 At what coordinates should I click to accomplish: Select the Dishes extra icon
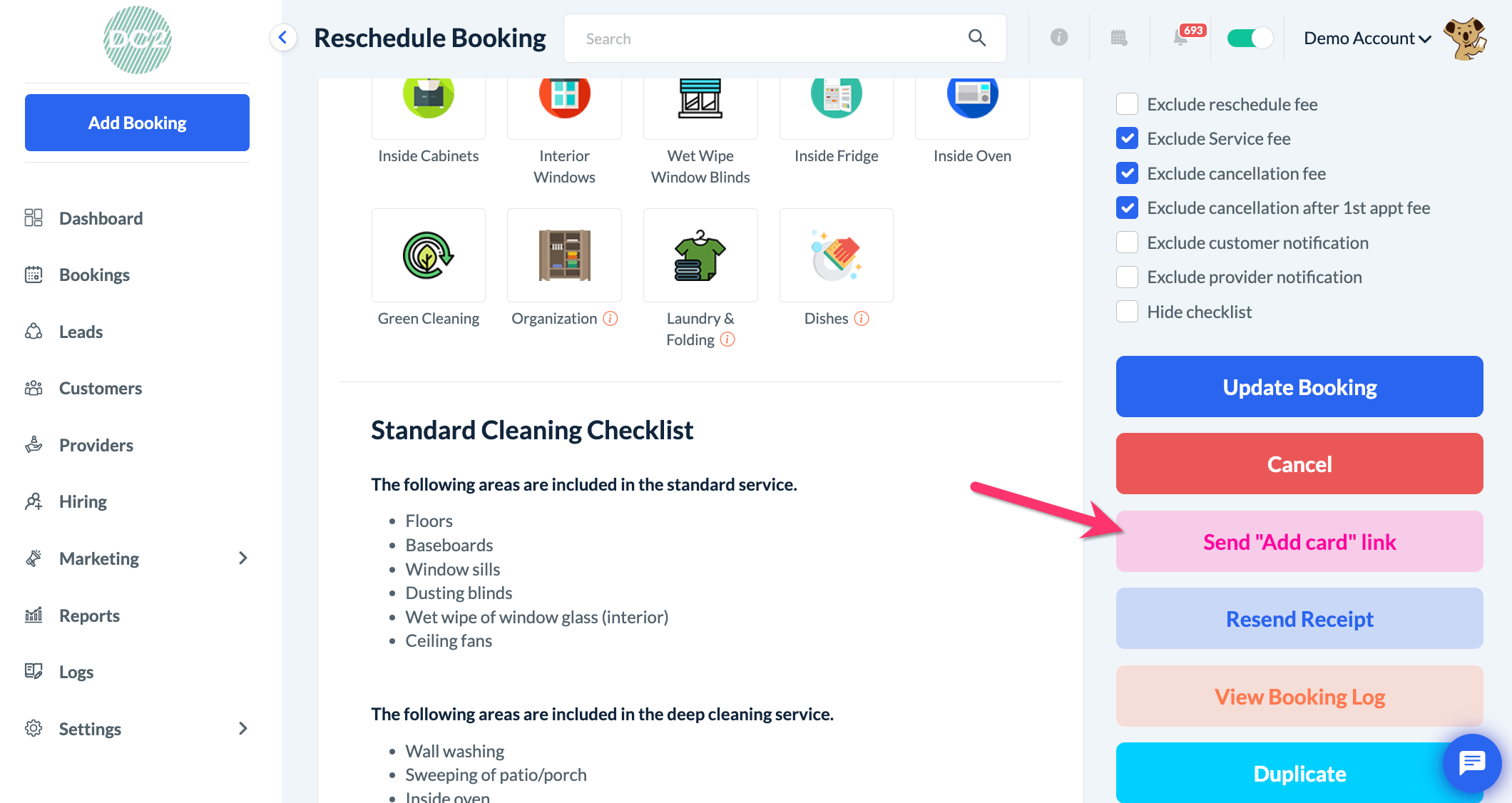click(x=836, y=255)
